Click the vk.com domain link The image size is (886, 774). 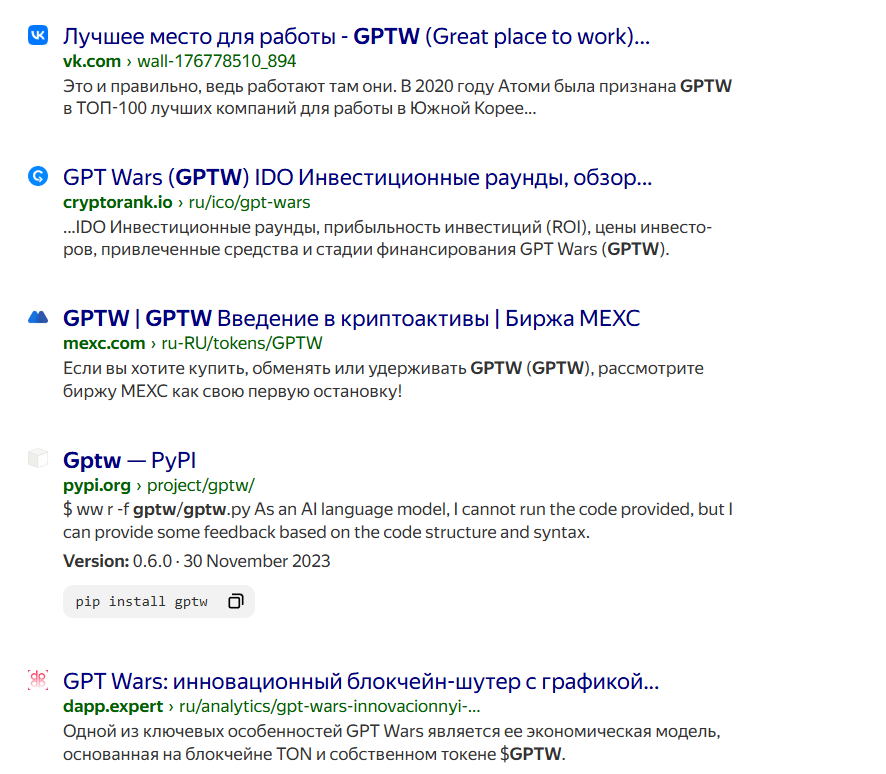(x=92, y=61)
